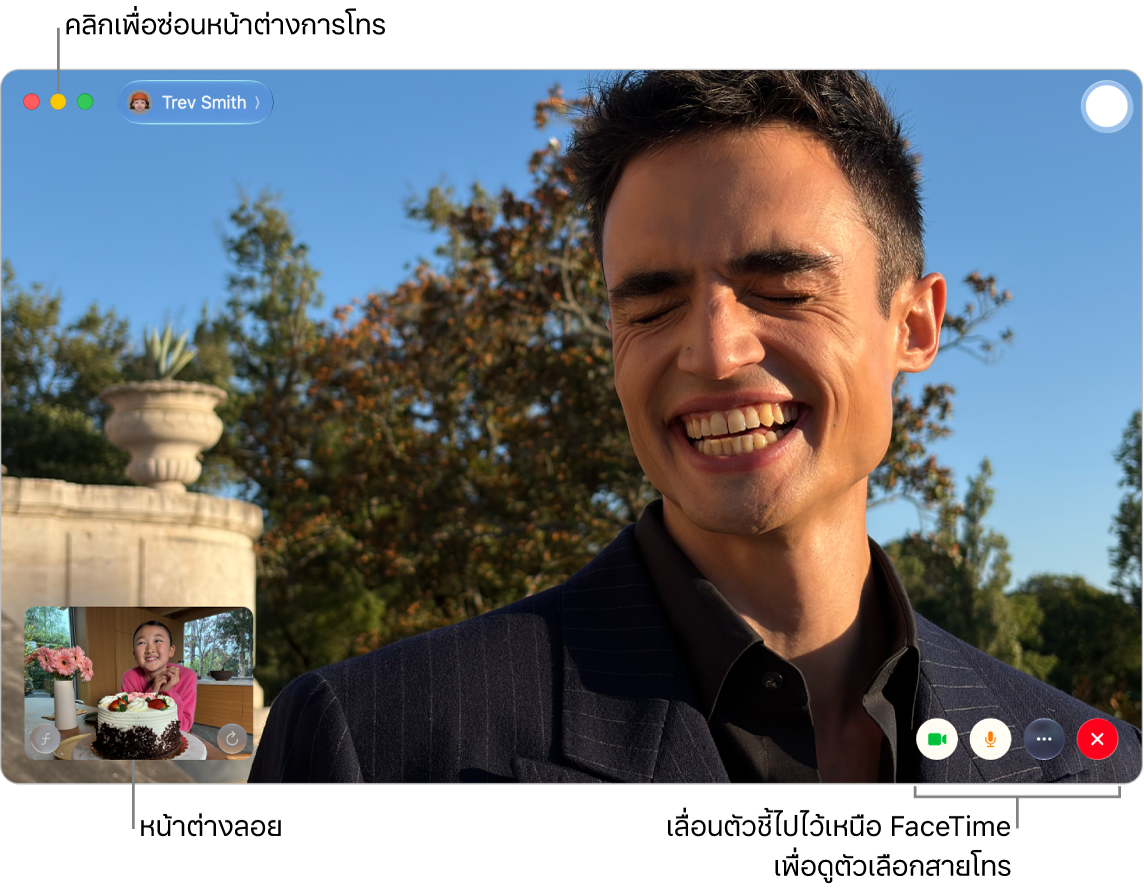1144x894 pixels.
Task: Toggle the camera video button
Action: click(937, 739)
